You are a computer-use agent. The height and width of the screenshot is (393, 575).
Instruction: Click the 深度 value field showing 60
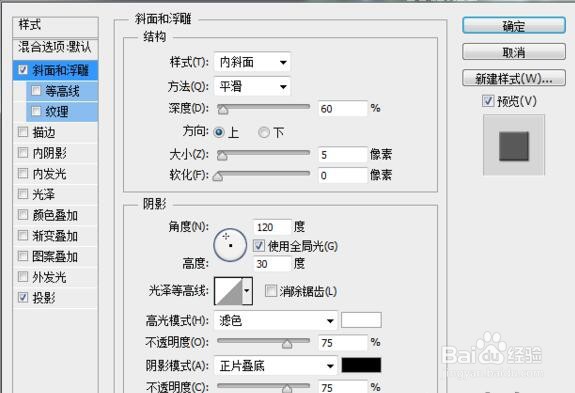click(343, 109)
